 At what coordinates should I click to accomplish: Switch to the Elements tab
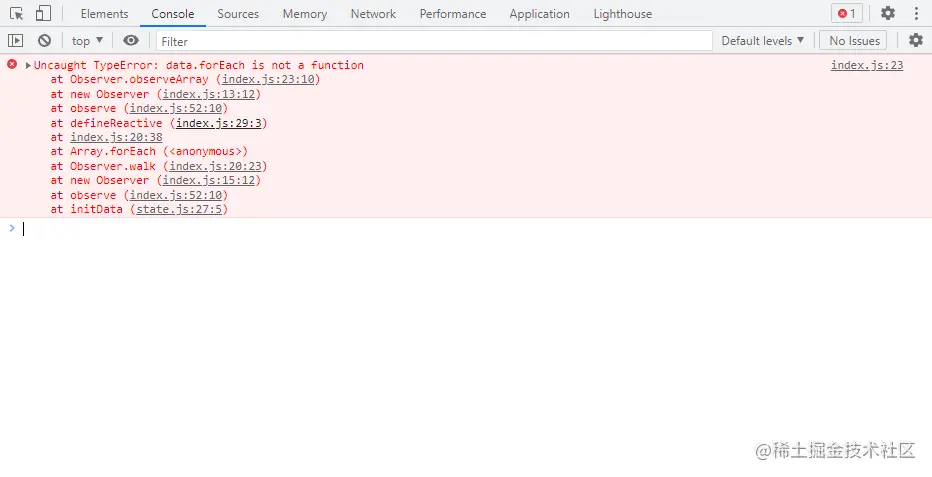[105, 14]
